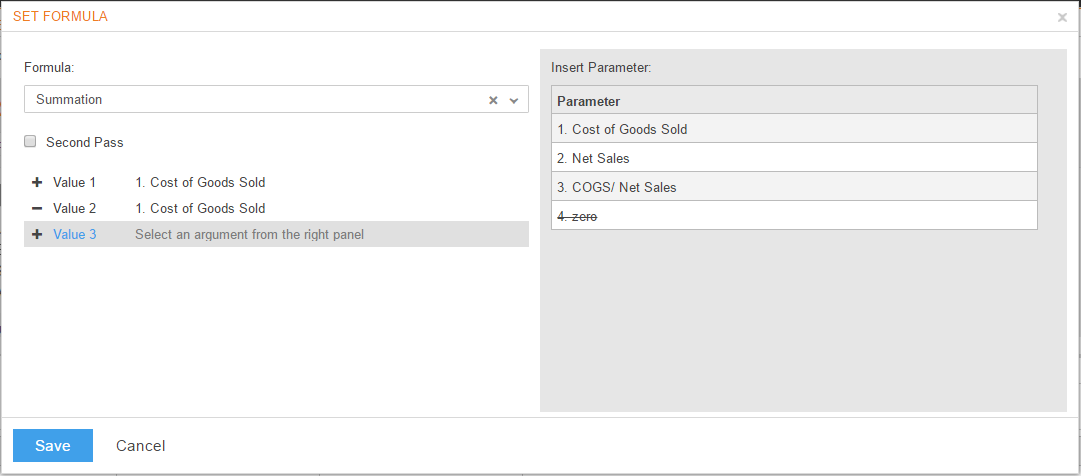1081x476 pixels.
Task: Cancel the formula dialog
Action: point(141,446)
